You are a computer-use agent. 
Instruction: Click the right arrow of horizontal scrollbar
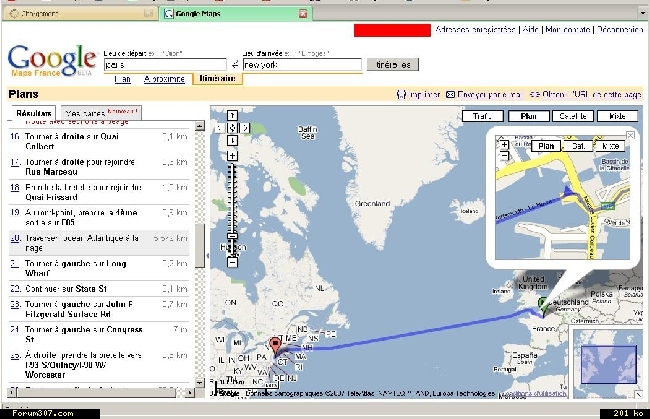[189, 392]
